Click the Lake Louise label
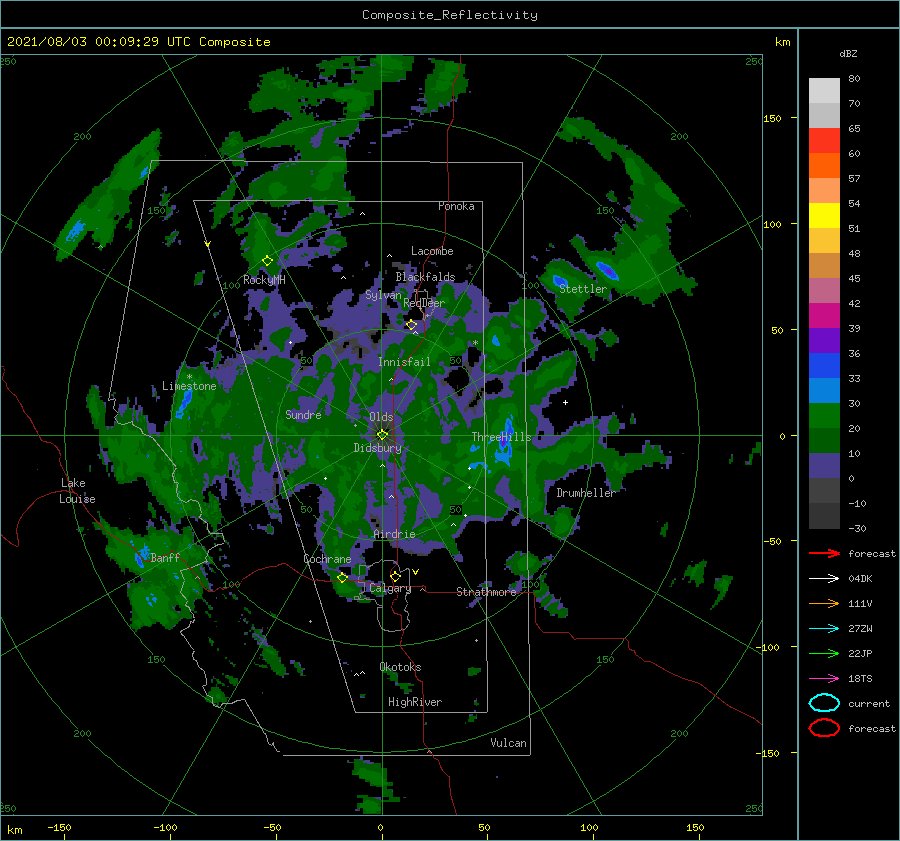 click(x=77, y=491)
